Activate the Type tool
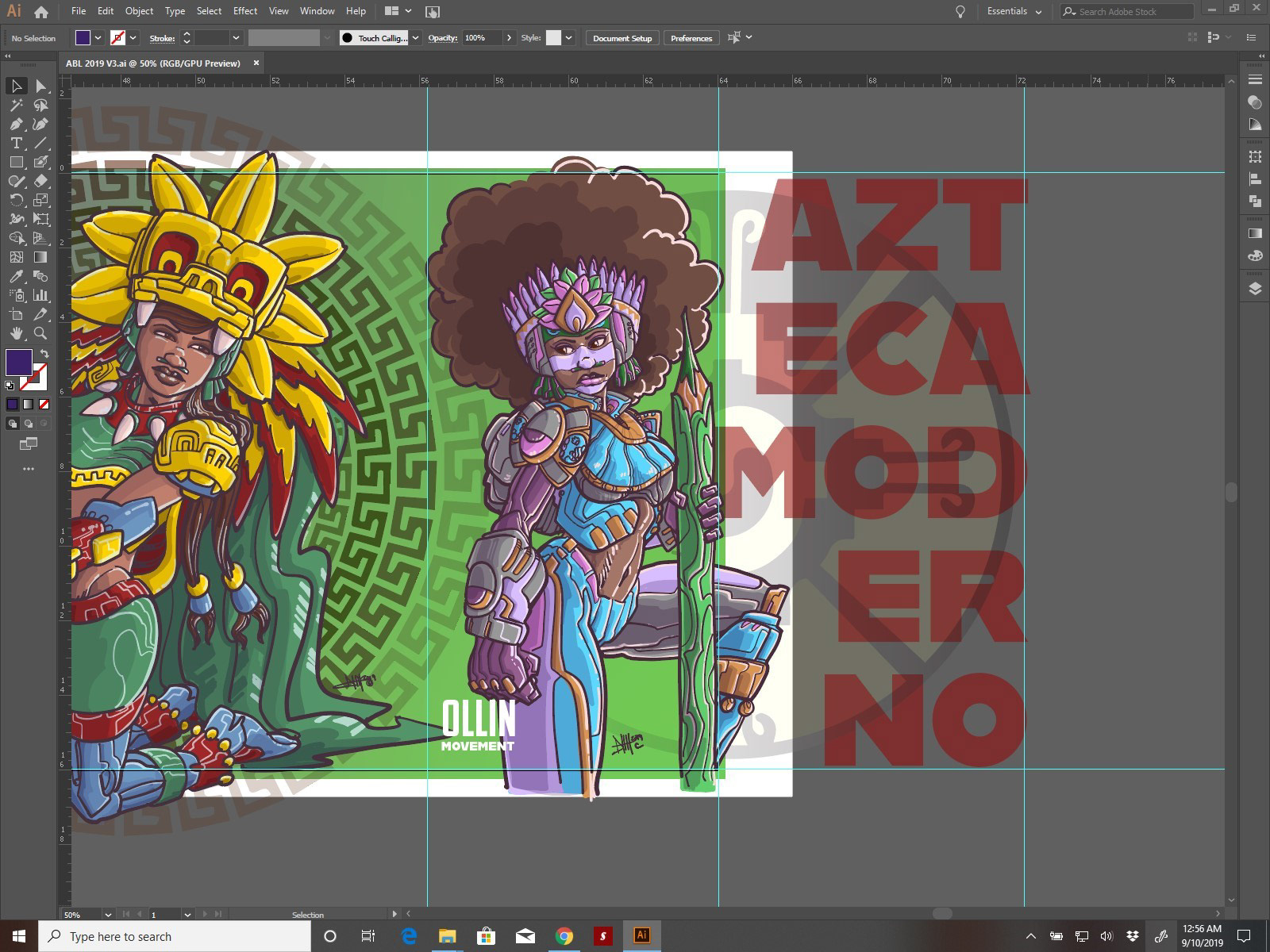The height and width of the screenshot is (952, 1270). [x=16, y=143]
